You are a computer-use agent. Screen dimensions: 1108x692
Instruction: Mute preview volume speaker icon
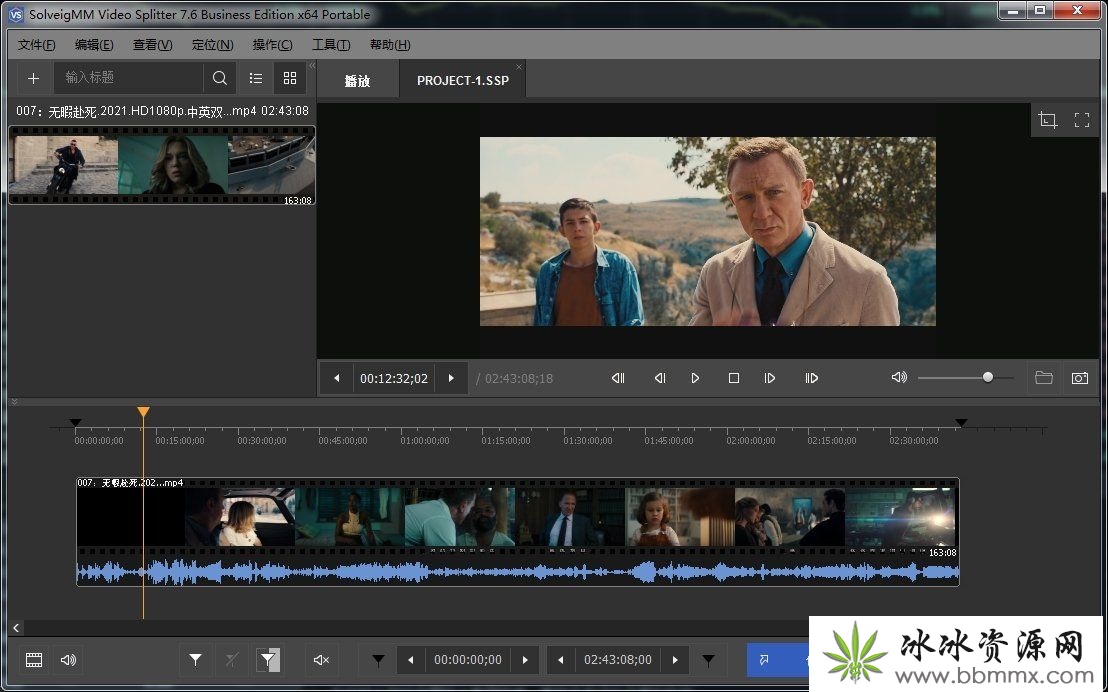click(x=899, y=377)
